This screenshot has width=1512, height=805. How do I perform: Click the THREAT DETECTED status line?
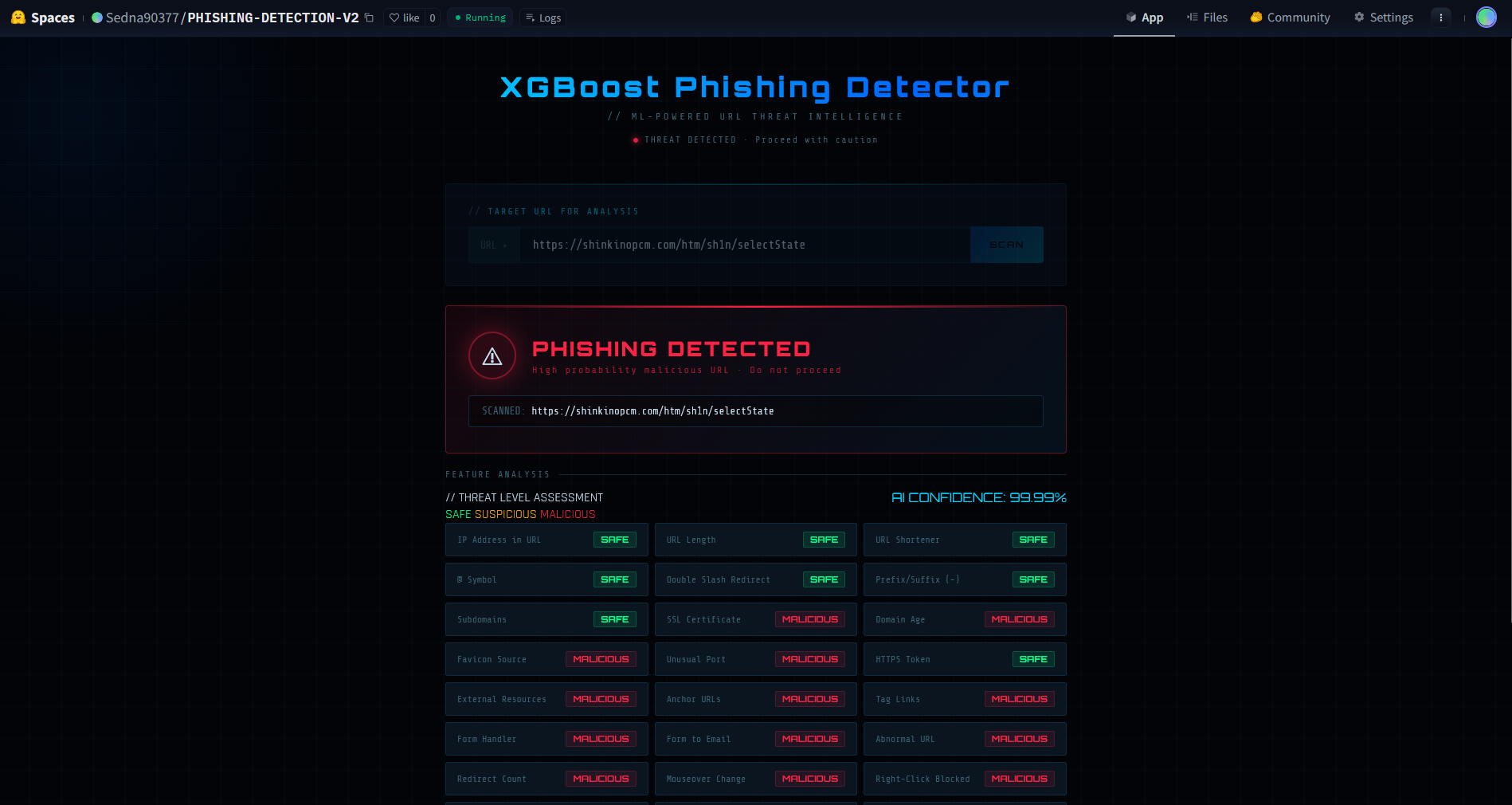(x=755, y=139)
